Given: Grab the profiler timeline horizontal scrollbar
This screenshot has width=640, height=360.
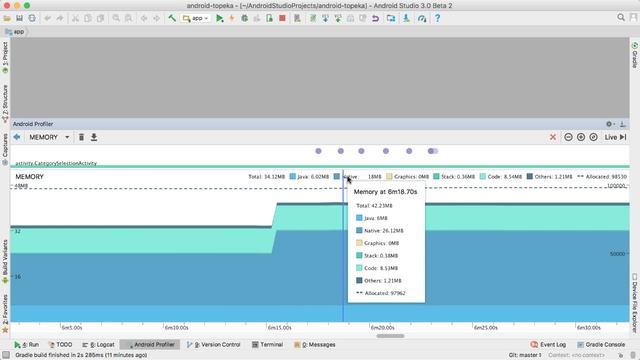Looking at the screenshot, I should 390,336.
